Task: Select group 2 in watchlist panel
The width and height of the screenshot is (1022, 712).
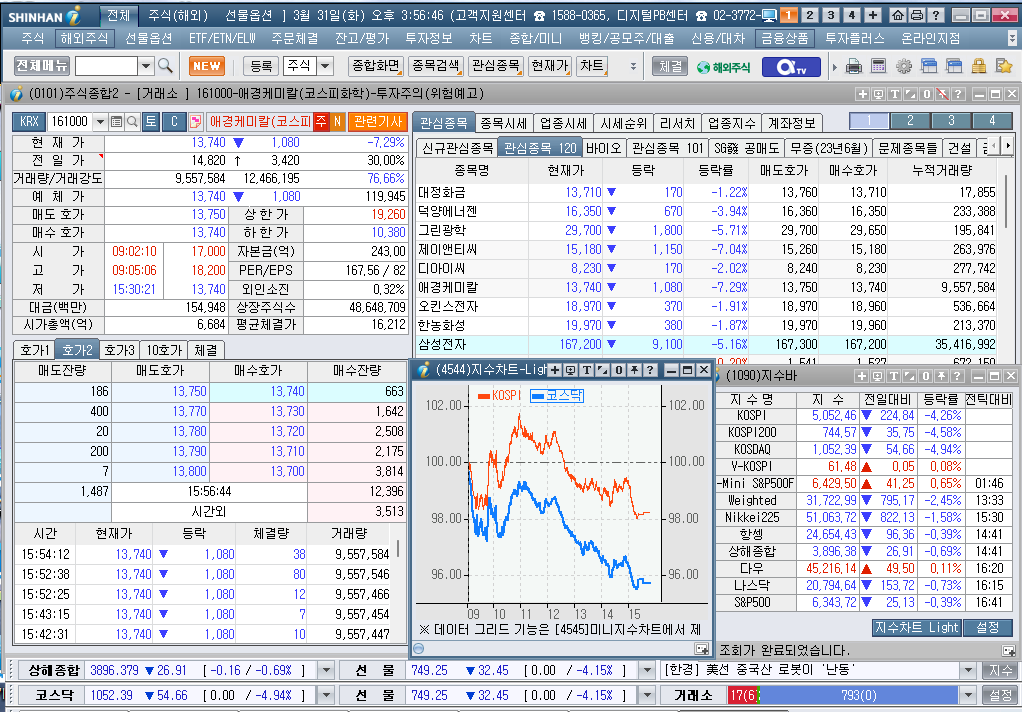Action: click(x=910, y=121)
